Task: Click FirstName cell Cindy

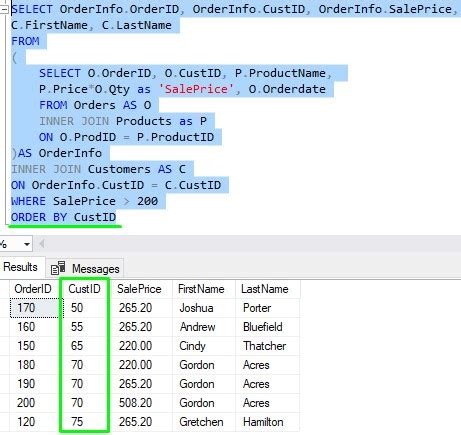Action: (204, 346)
